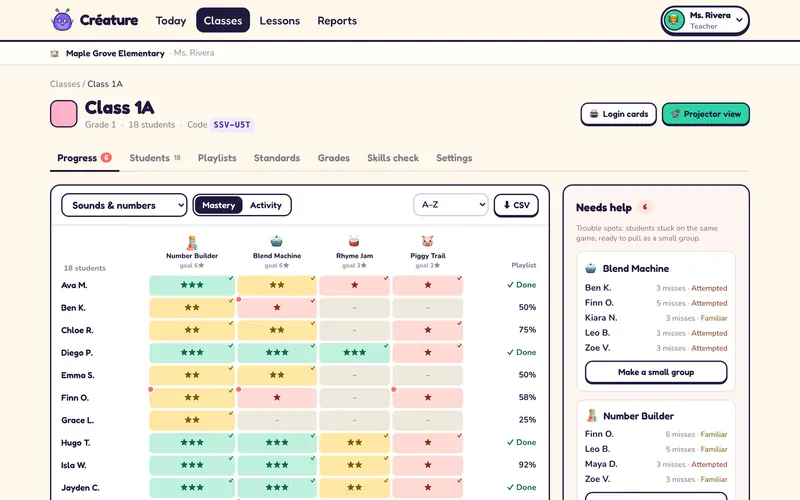This screenshot has width=800, height=500.
Task: Click Kiara N. in the Blend Machine help list
Action: [601, 317]
